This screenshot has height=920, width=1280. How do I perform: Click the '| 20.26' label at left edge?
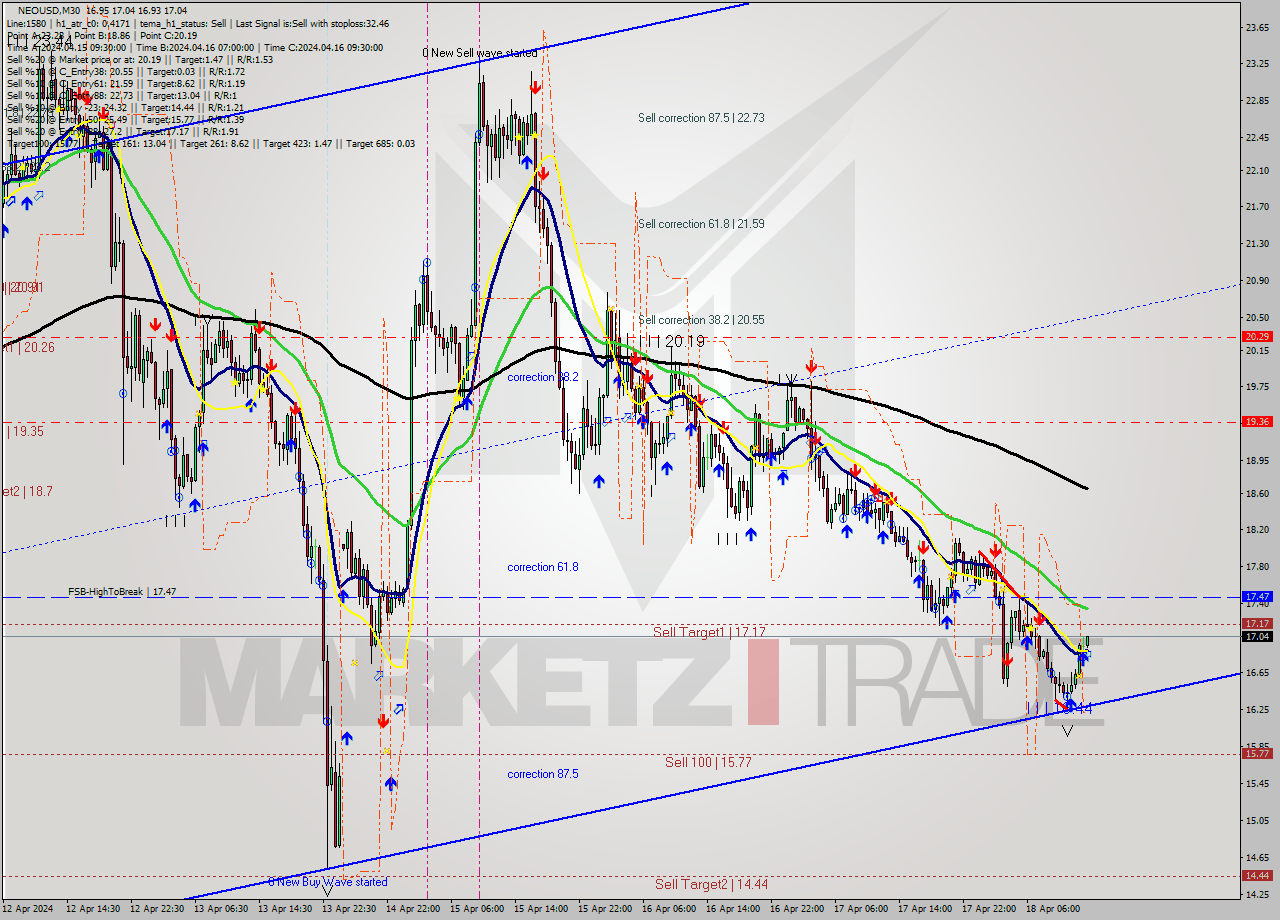coord(28,348)
